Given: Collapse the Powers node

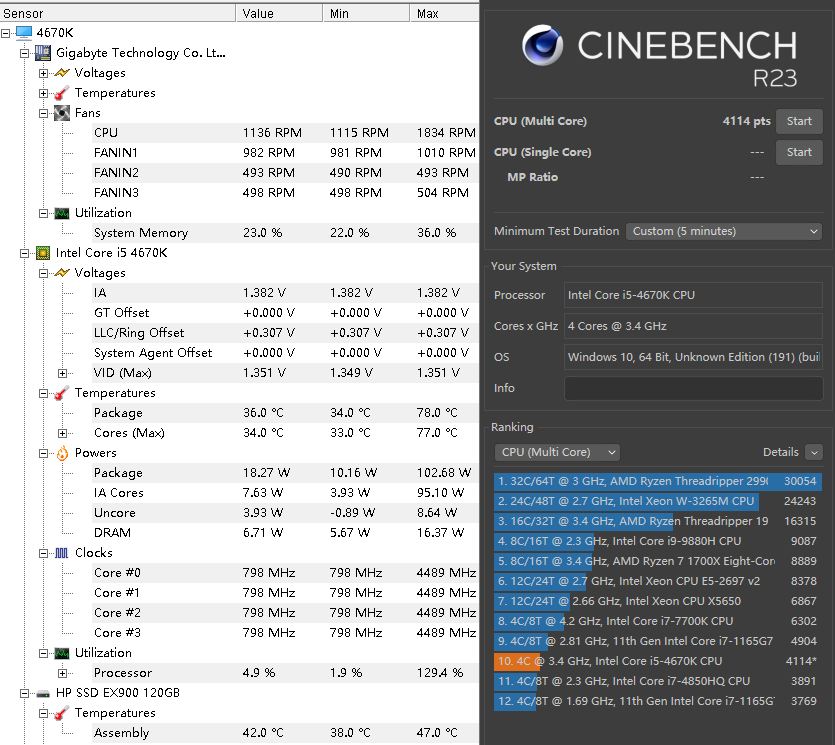Looking at the screenshot, I should pos(44,453).
